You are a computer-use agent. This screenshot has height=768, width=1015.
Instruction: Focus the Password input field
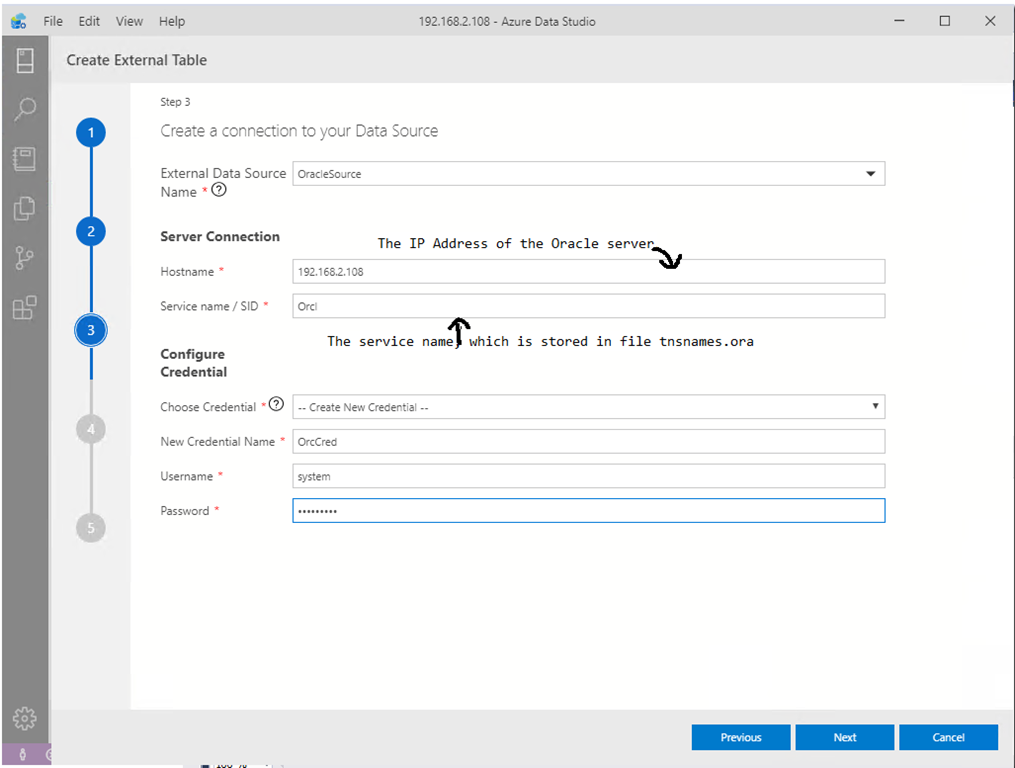(588, 511)
